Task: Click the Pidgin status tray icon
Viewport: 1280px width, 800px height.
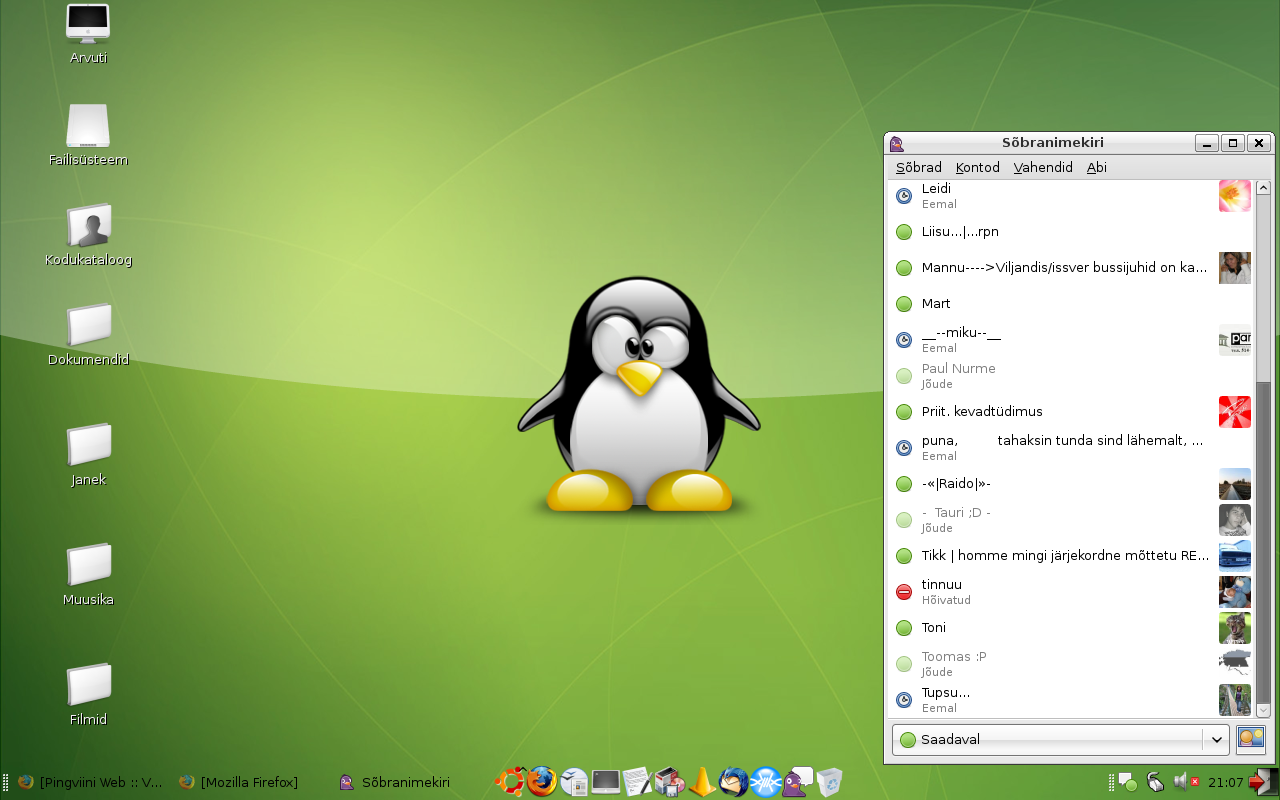Action: (1127, 782)
